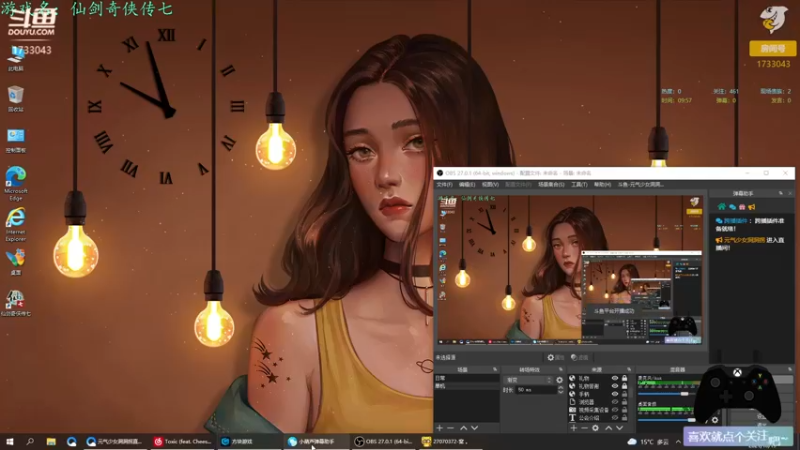Show the 公会介绍 text source via eye icon
The image size is (800, 450).
point(615,417)
